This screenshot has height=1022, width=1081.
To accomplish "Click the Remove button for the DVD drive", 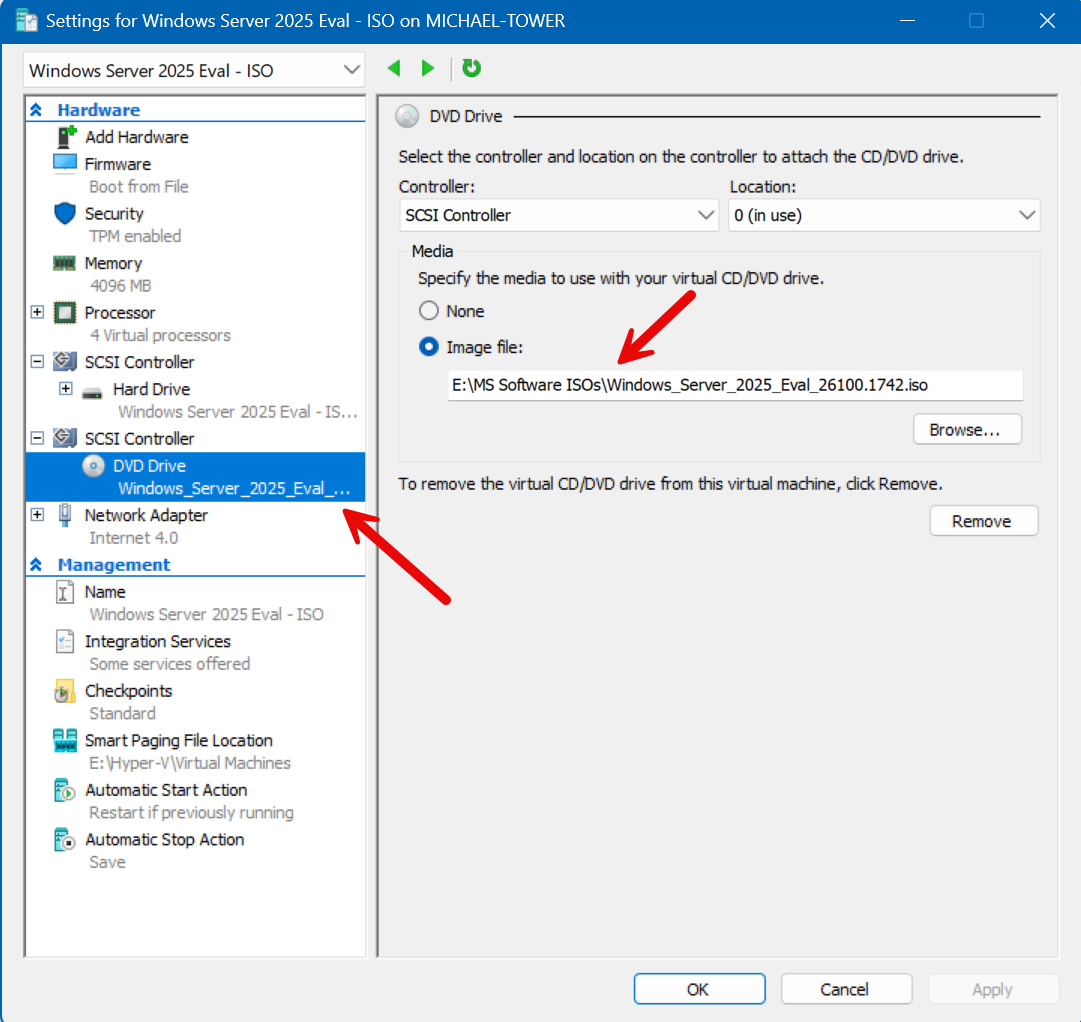I will point(983,520).
